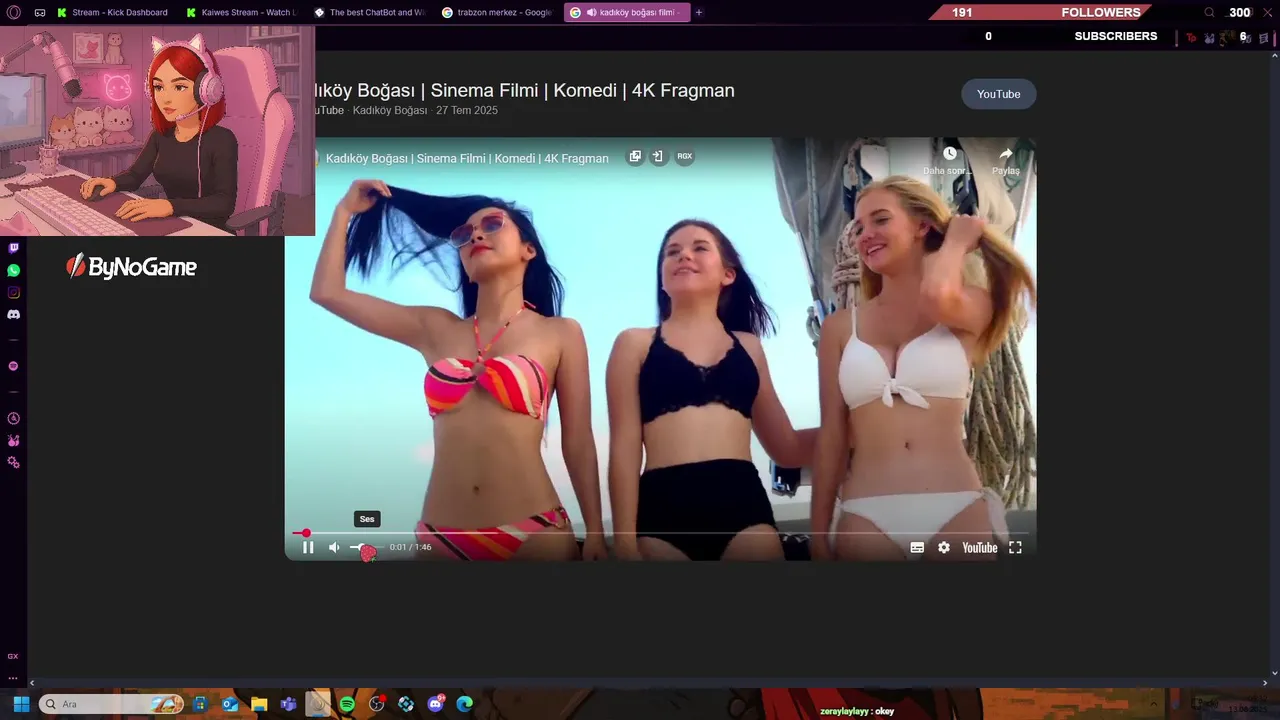Switch to The best ChatBot tab

(x=369, y=12)
